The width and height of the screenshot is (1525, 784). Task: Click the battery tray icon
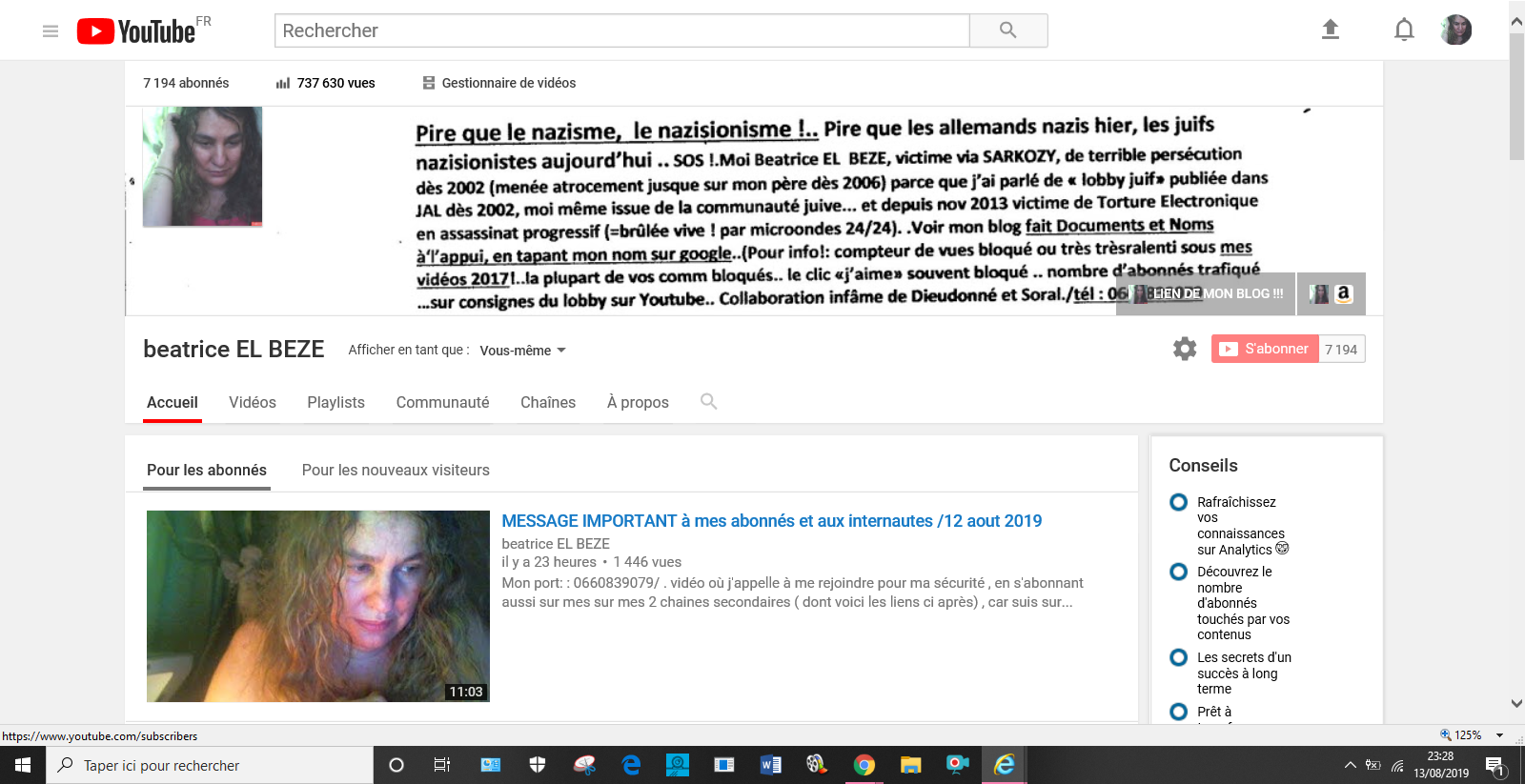[1373, 765]
